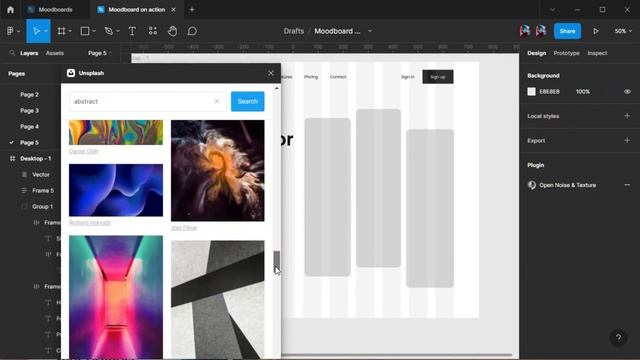This screenshot has height=360, width=640.
Task: Select the Group 1 layer
Action: (42, 207)
